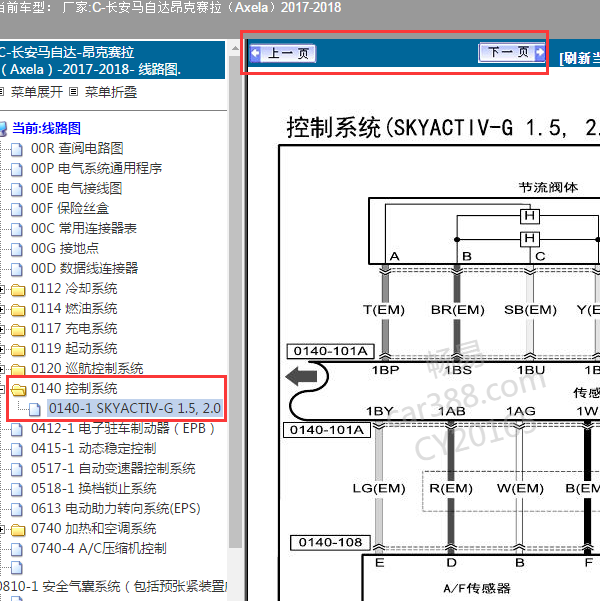This screenshot has height=601, width=600.
Task: Expand the 0112 冷却系统 folder
Action: (x=2, y=289)
